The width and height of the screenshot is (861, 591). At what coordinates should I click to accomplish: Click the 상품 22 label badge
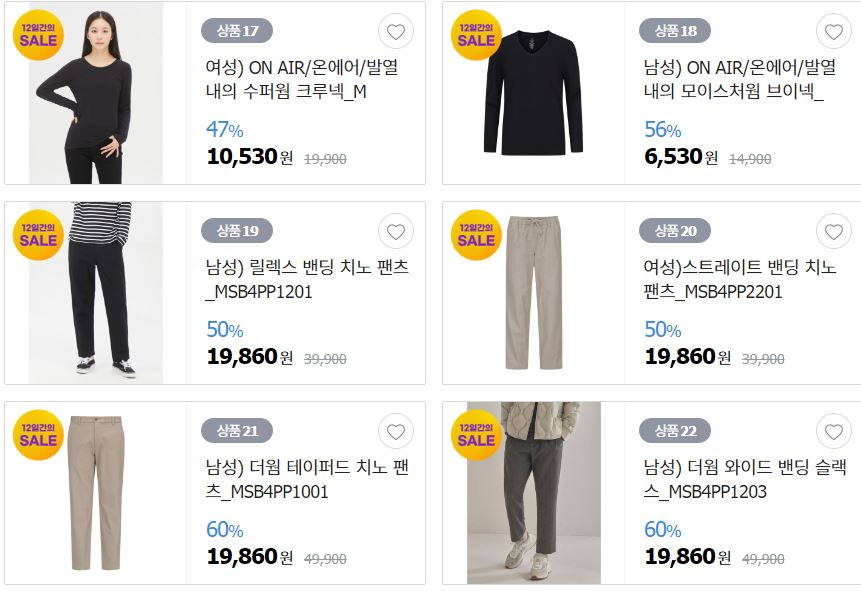(675, 431)
